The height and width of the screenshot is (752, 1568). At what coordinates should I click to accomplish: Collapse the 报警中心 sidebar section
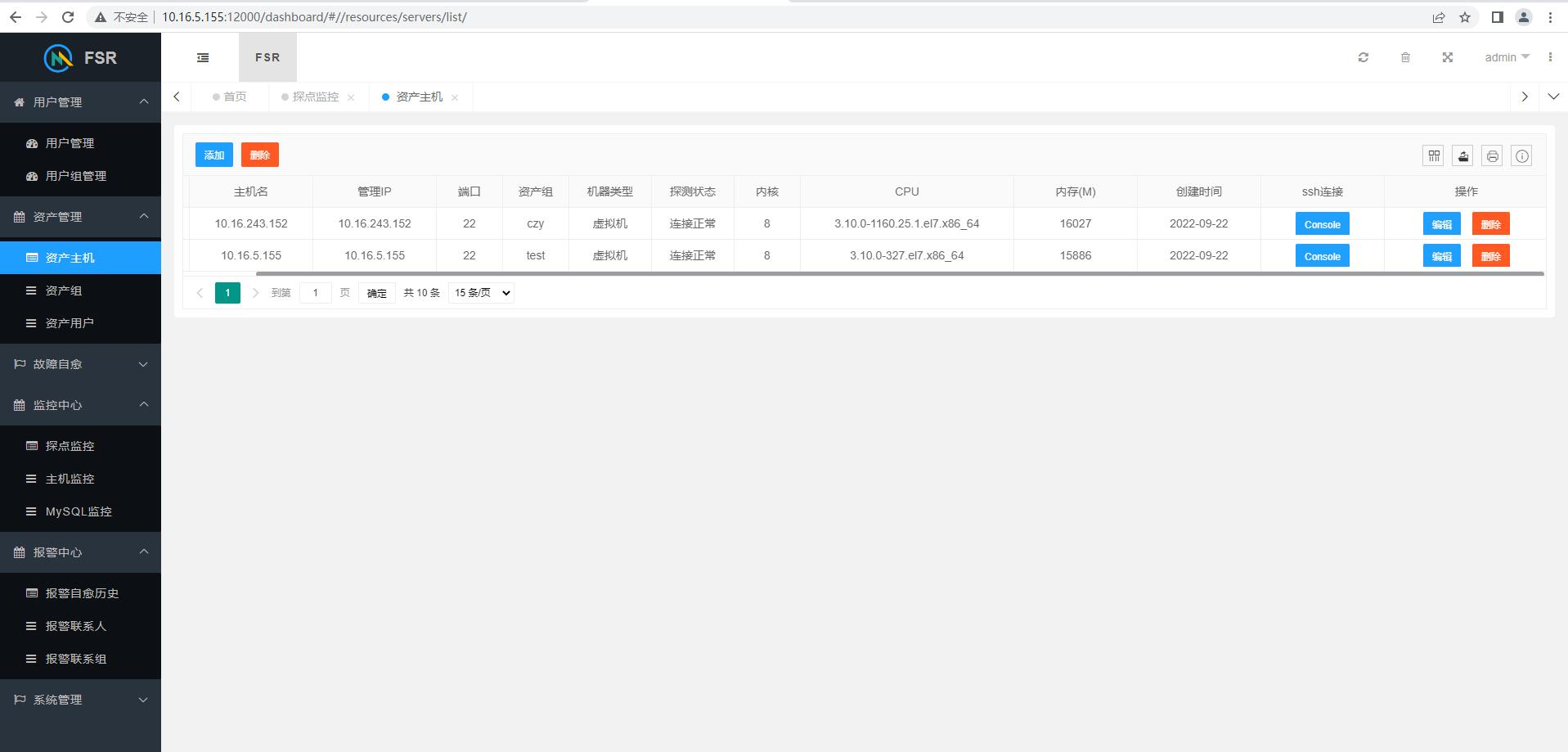[80, 552]
